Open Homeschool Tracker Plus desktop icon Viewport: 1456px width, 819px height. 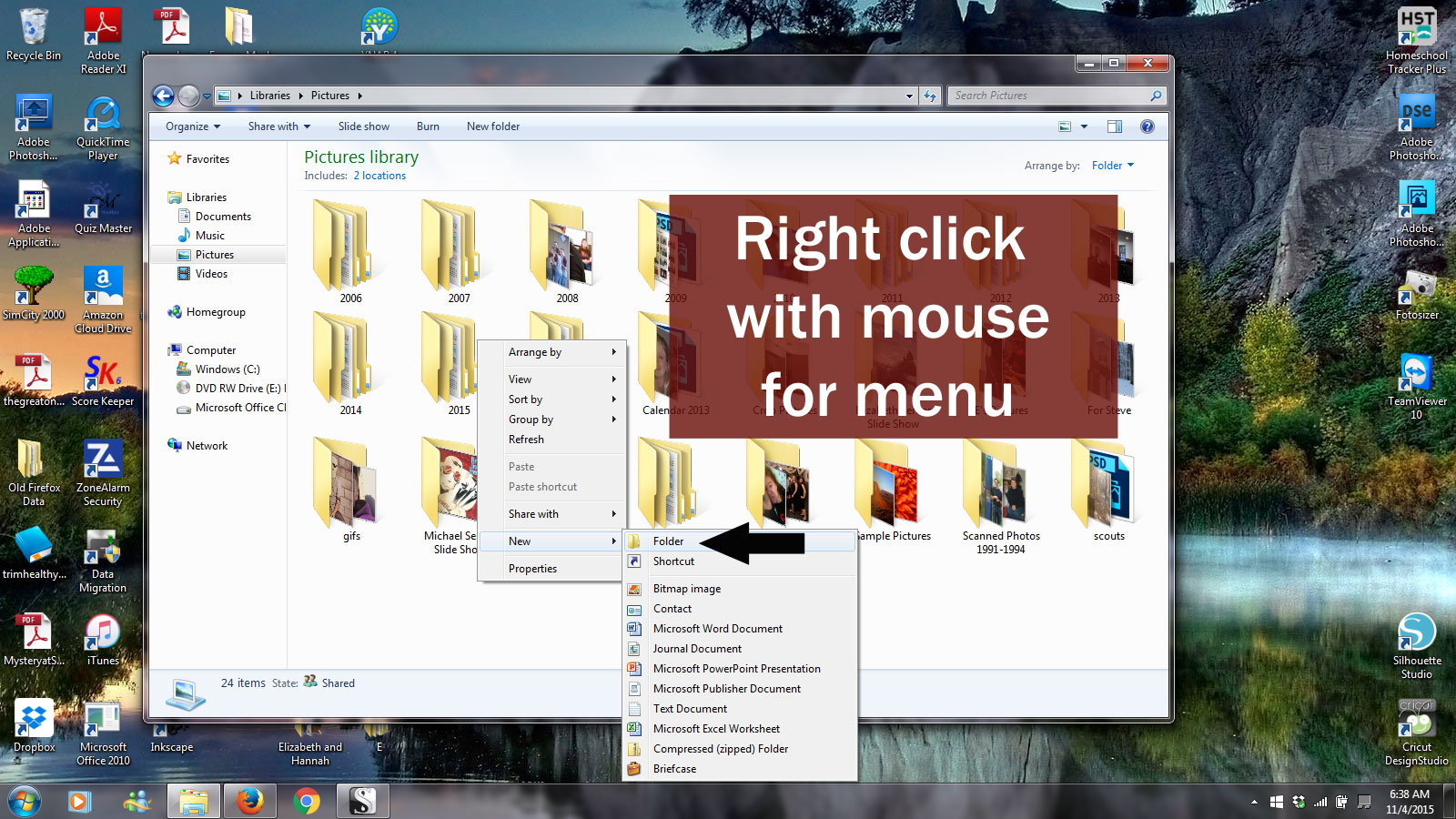[x=1417, y=41]
